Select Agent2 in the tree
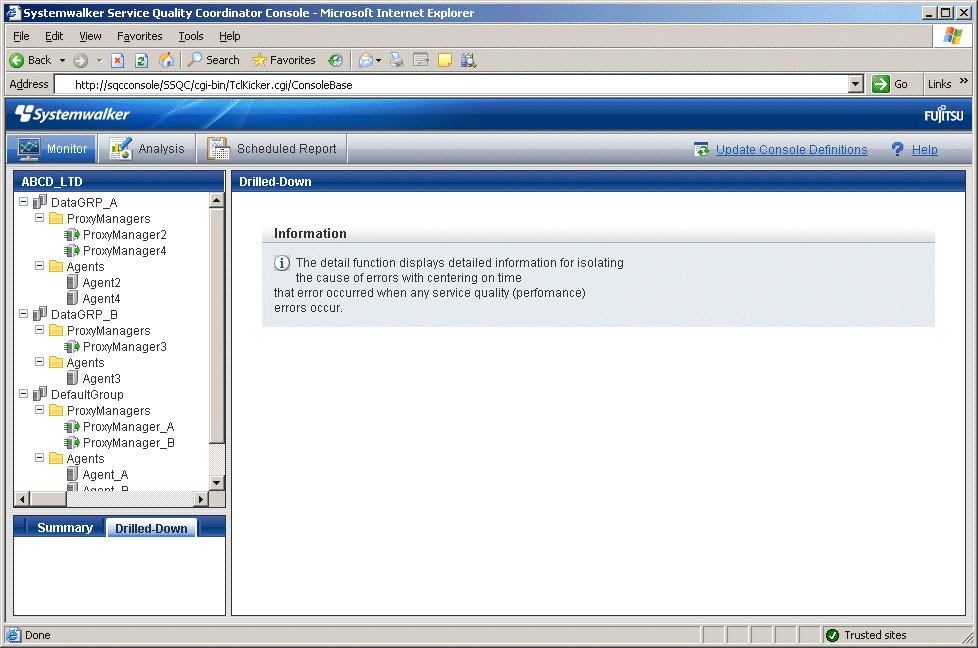The height and width of the screenshot is (648, 978). pos(102,283)
